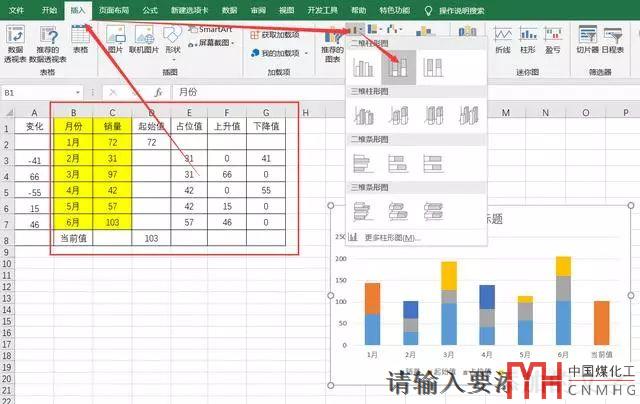Click the orange 当前值 bar in chart
The width and height of the screenshot is (640, 404).
click(601, 322)
